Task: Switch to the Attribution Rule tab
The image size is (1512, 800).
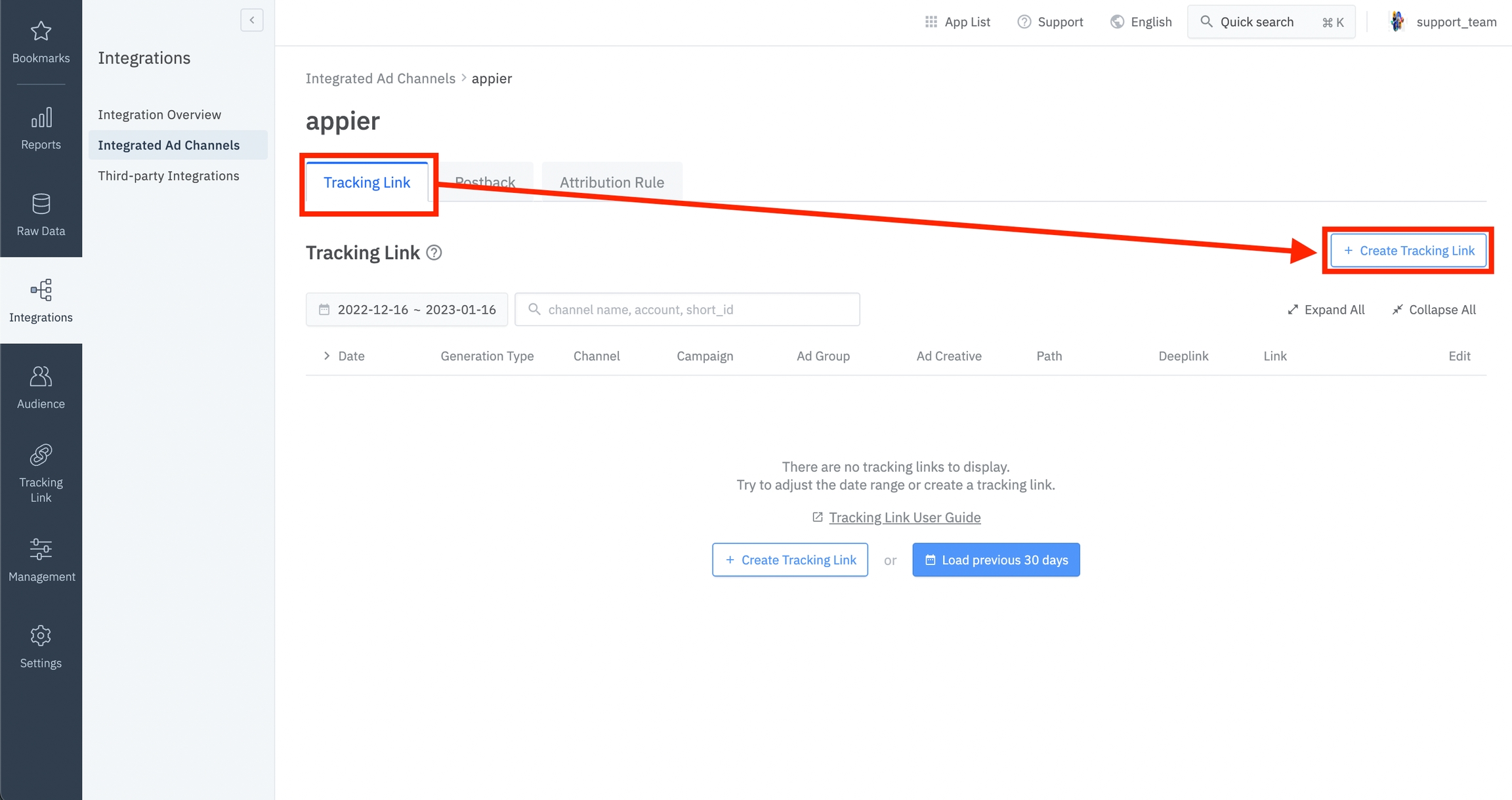Action: point(612,182)
